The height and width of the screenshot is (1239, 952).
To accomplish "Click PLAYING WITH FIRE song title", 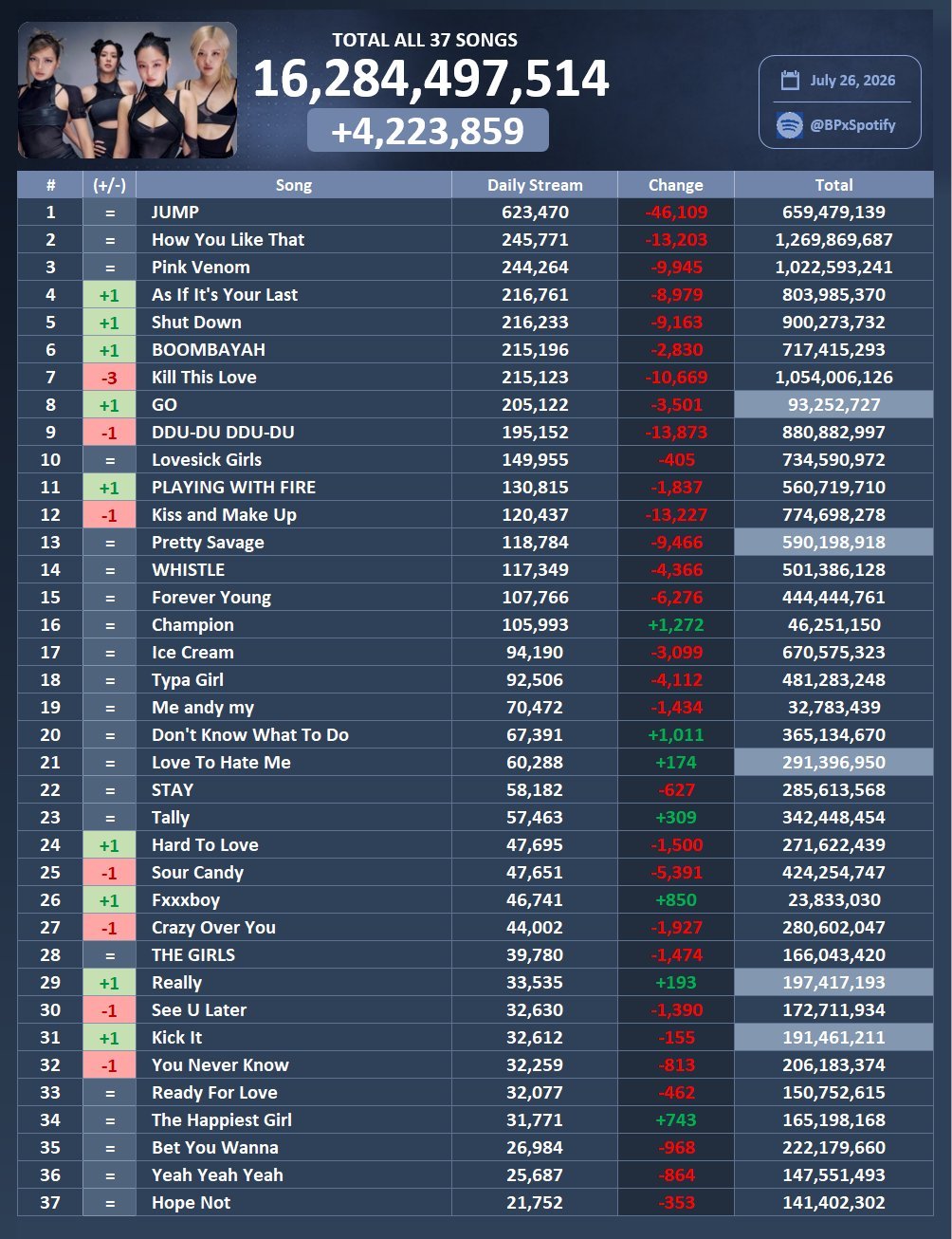I will (233, 488).
